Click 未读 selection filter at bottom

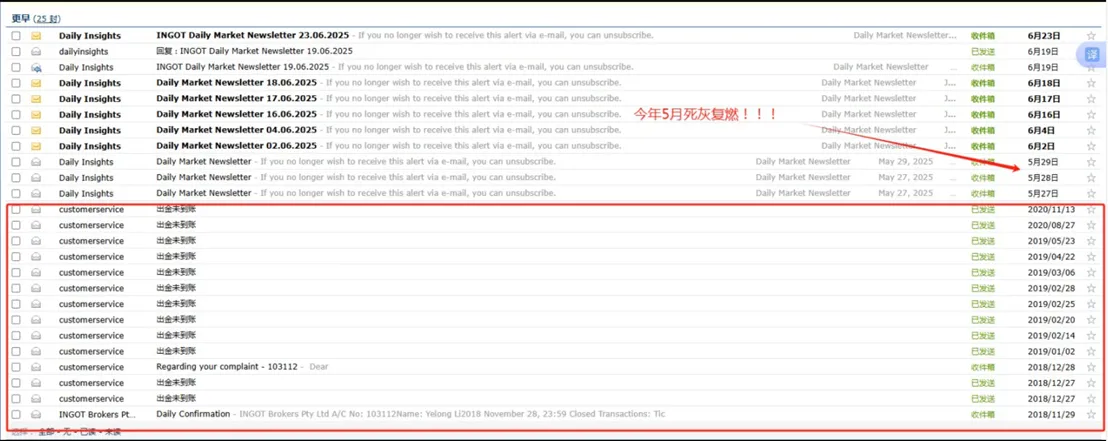[113, 430]
